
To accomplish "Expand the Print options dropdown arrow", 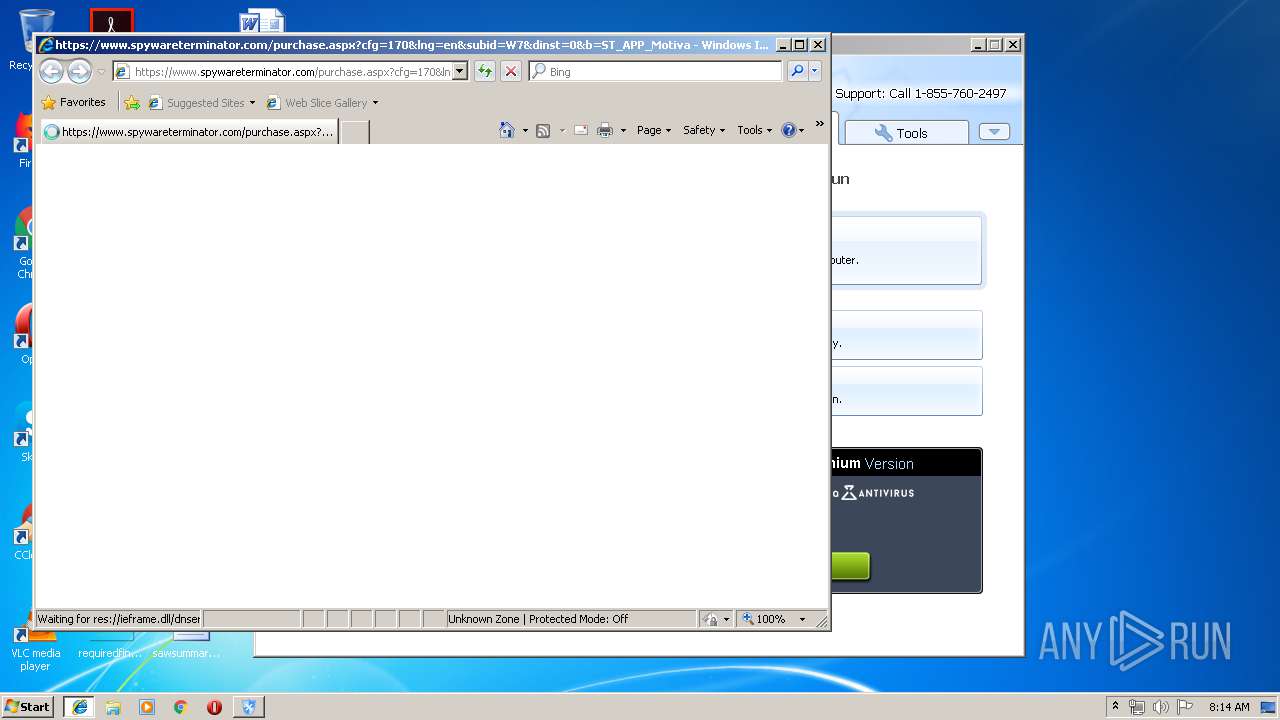I will point(623,130).
